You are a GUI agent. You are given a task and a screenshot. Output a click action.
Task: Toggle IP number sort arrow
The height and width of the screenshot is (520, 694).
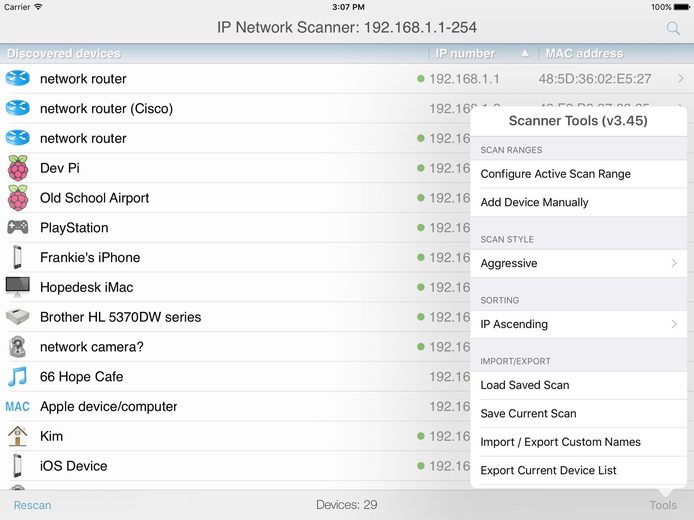[x=524, y=53]
